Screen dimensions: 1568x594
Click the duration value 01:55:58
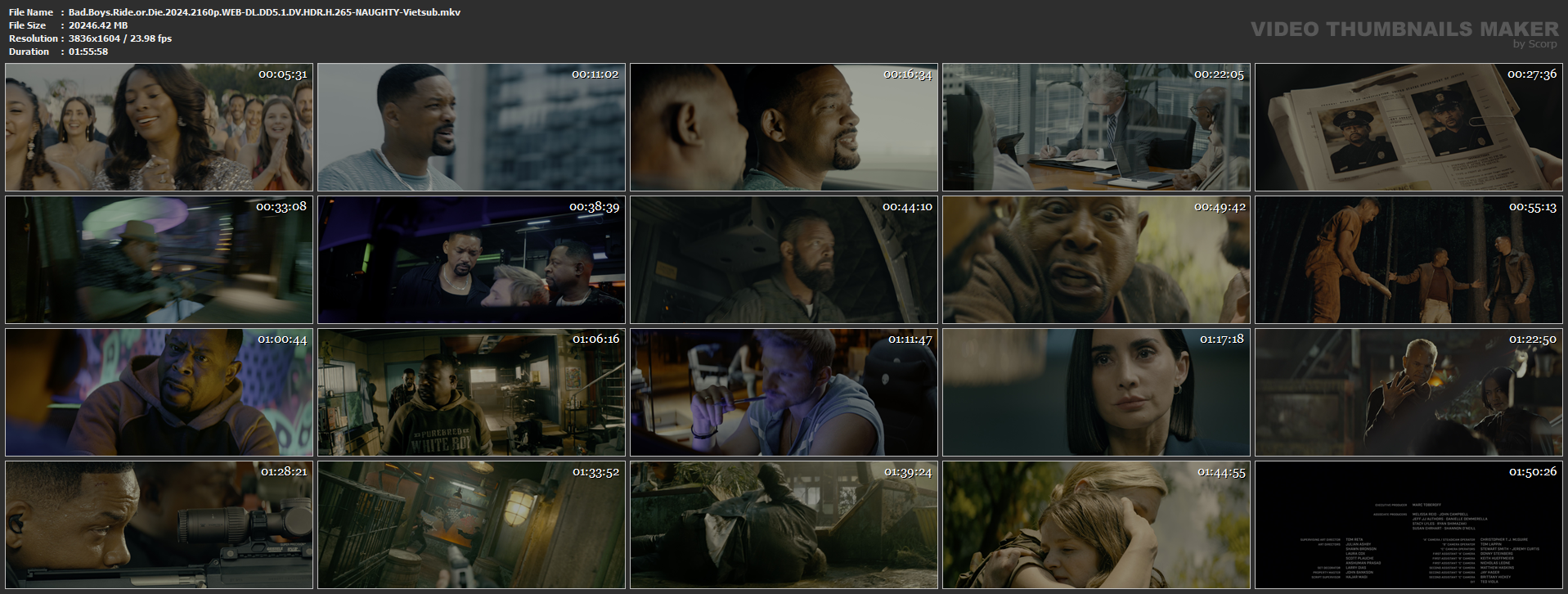pyautogui.click(x=88, y=52)
